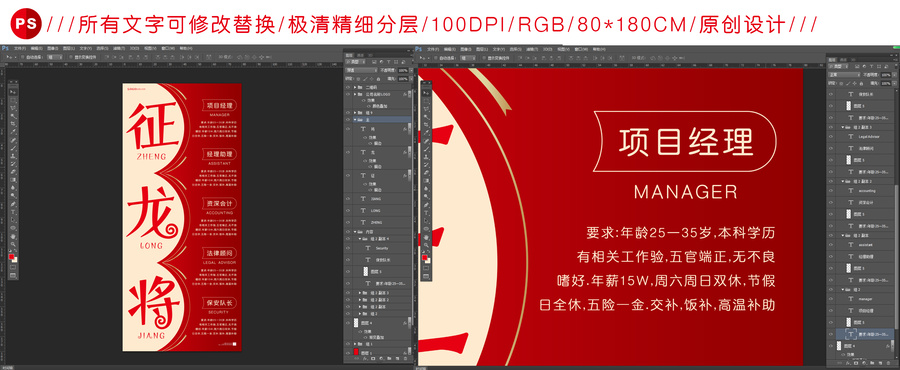Viewport: 900px width, 370px height.
Task: Hide the 二维码 group in left Layers panel
Action: 348,87
